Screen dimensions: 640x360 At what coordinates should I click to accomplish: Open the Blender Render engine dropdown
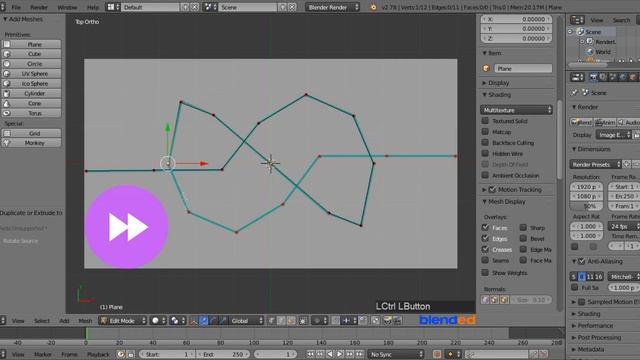click(333, 7)
